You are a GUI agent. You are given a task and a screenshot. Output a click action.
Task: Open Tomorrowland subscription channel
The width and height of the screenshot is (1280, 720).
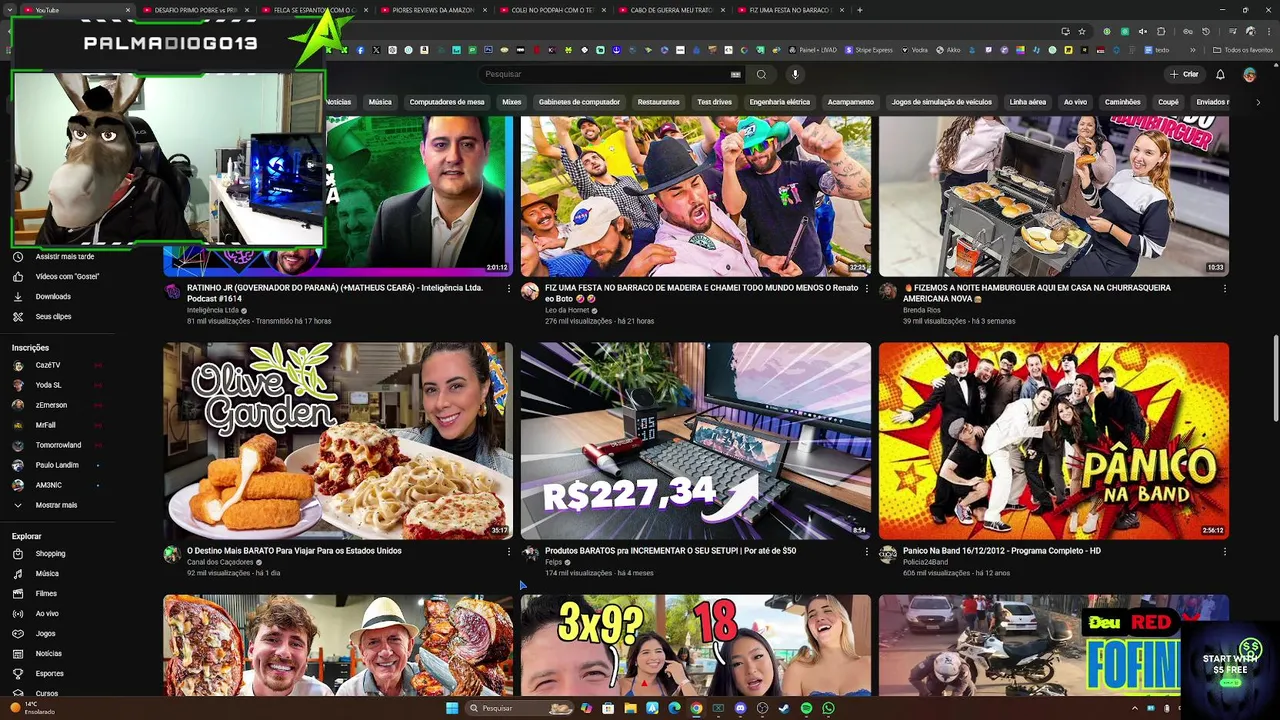click(x=58, y=445)
